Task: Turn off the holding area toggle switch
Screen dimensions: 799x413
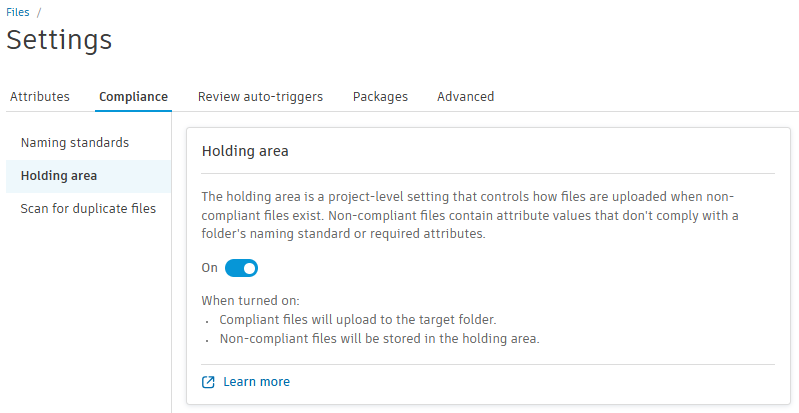Action: click(x=241, y=268)
